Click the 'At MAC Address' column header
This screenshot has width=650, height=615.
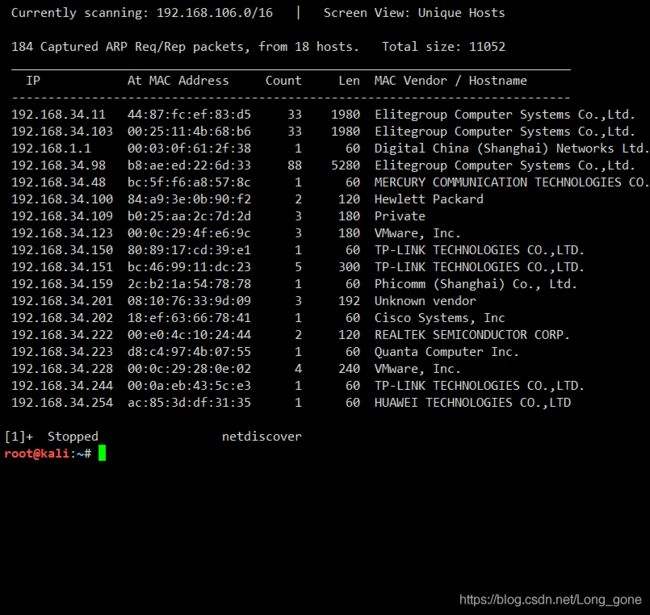[x=178, y=80]
